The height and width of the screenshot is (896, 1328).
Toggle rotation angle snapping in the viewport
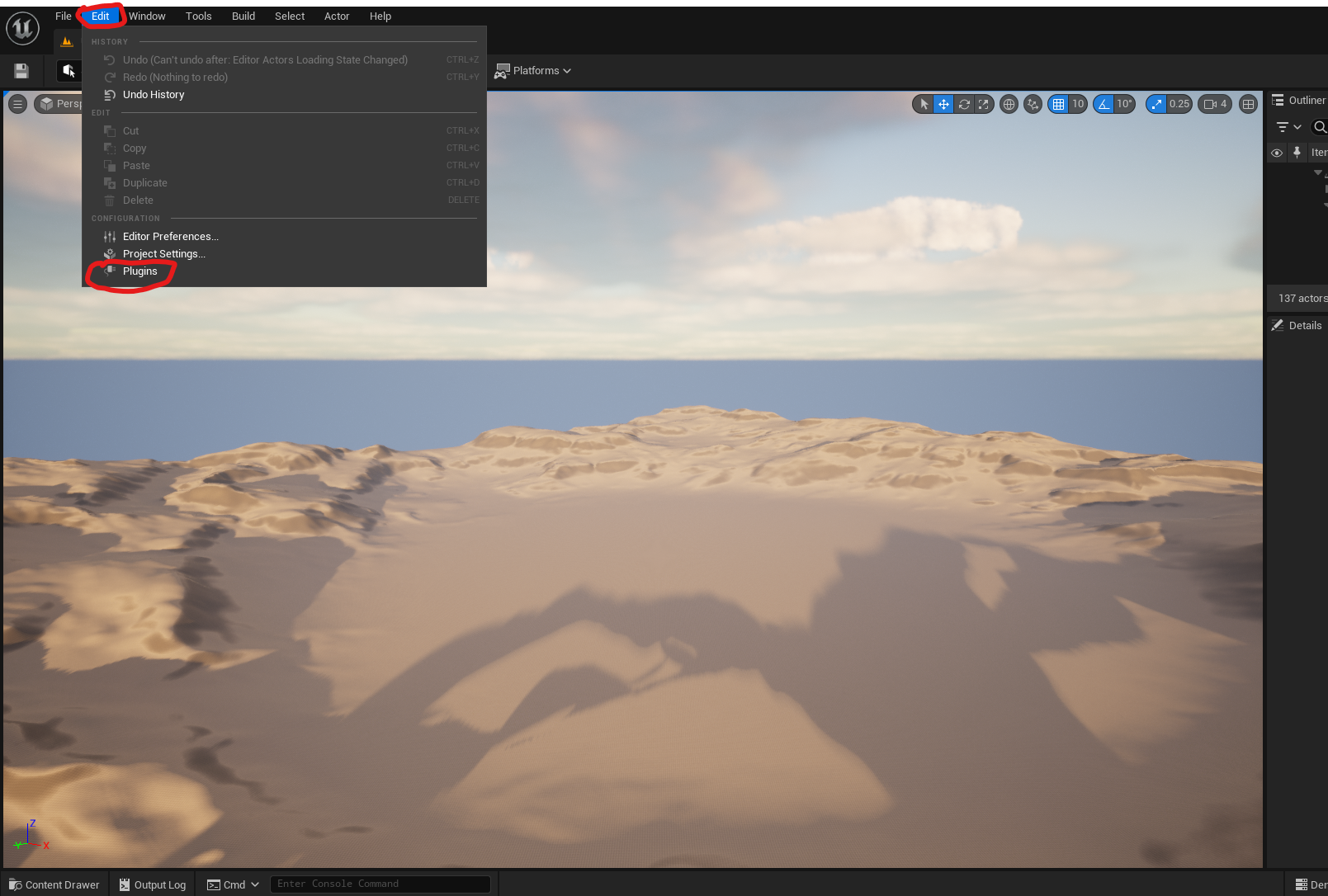[x=1104, y=104]
